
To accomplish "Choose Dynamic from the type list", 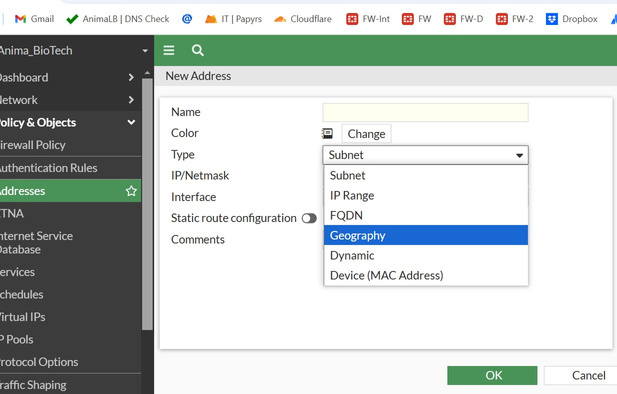I will coord(426,255).
